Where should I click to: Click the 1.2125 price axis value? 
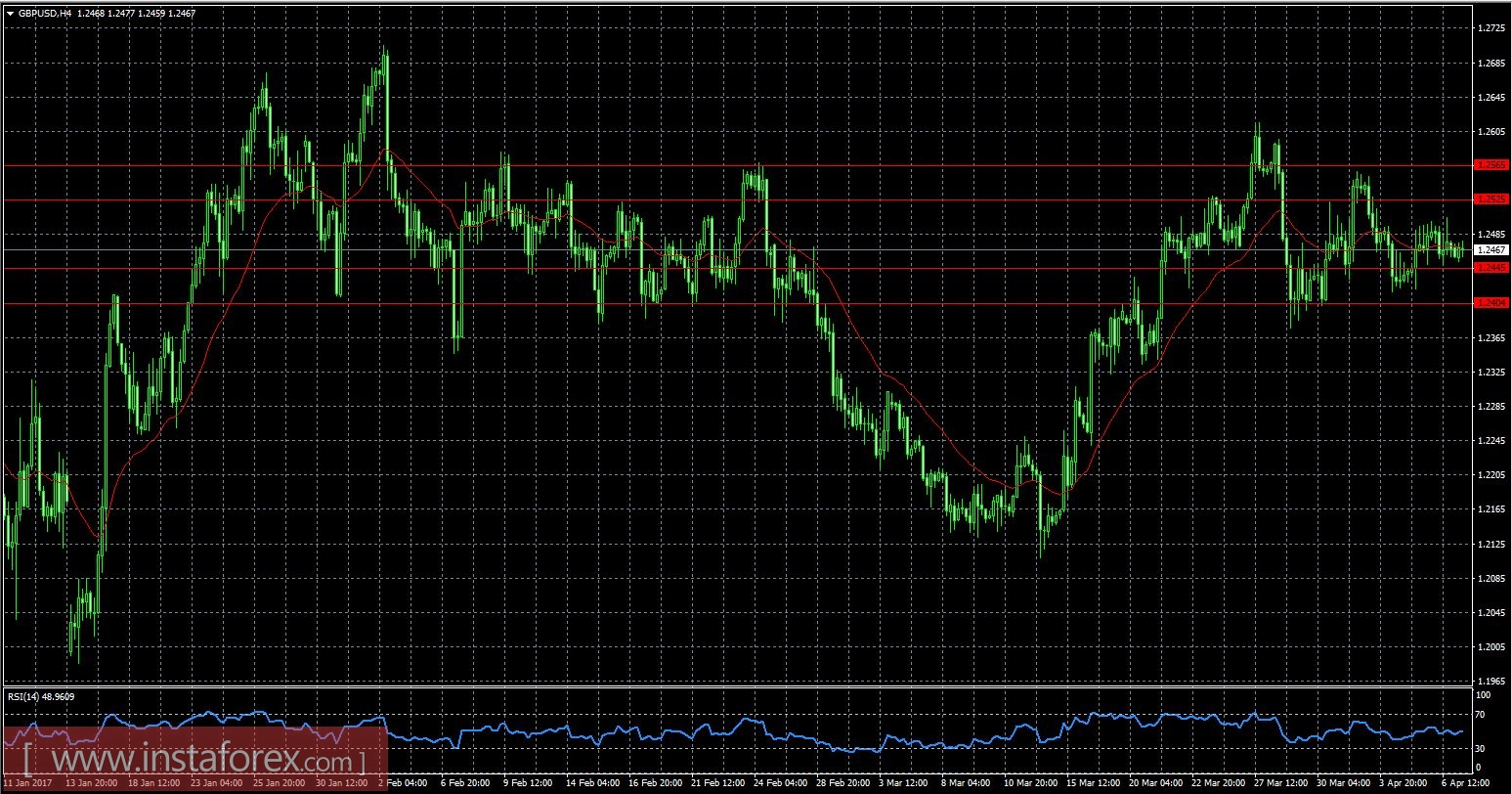[x=1492, y=545]
